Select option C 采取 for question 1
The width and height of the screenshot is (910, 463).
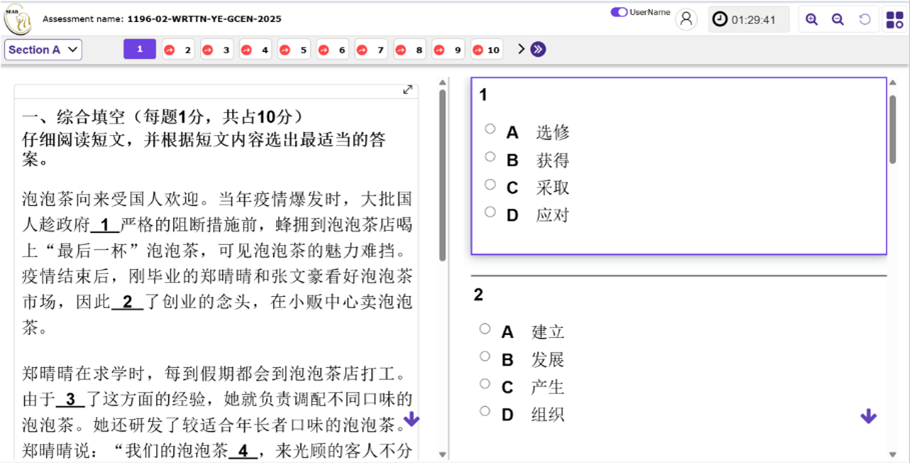(x=490, y=185)
